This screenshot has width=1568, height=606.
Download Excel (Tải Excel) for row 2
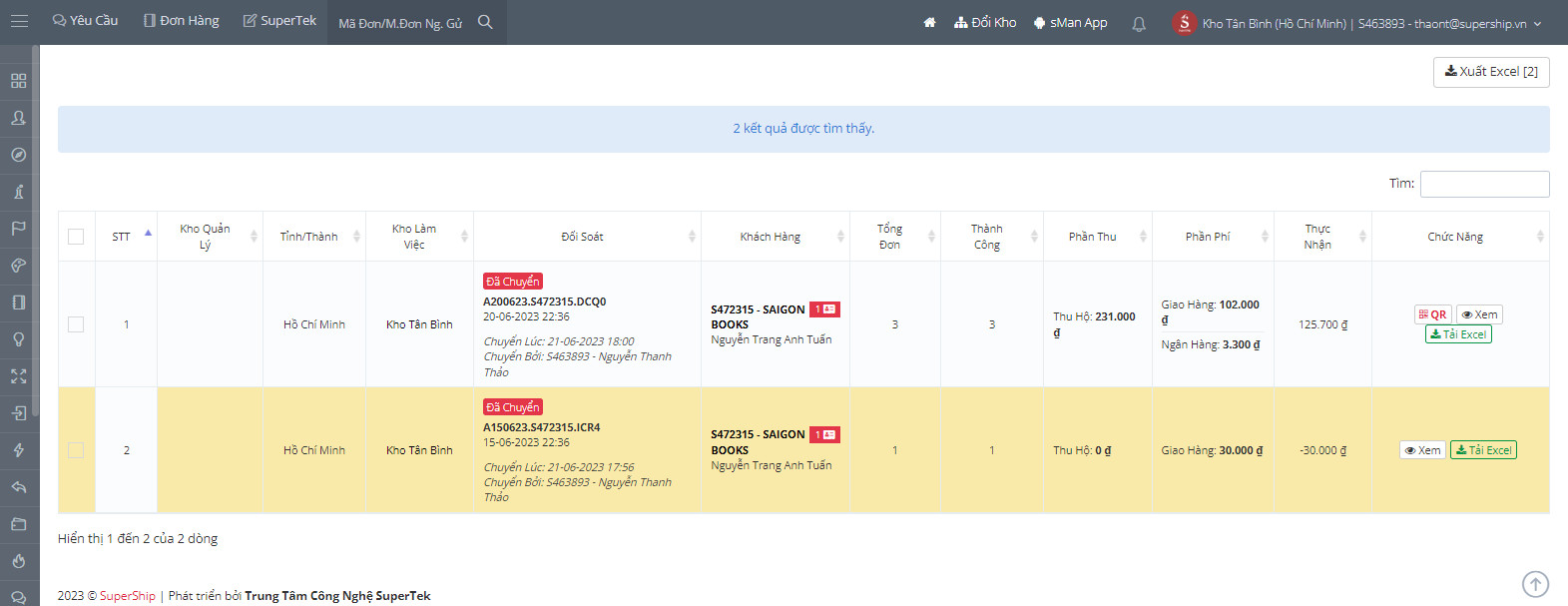coord(1483,450)
